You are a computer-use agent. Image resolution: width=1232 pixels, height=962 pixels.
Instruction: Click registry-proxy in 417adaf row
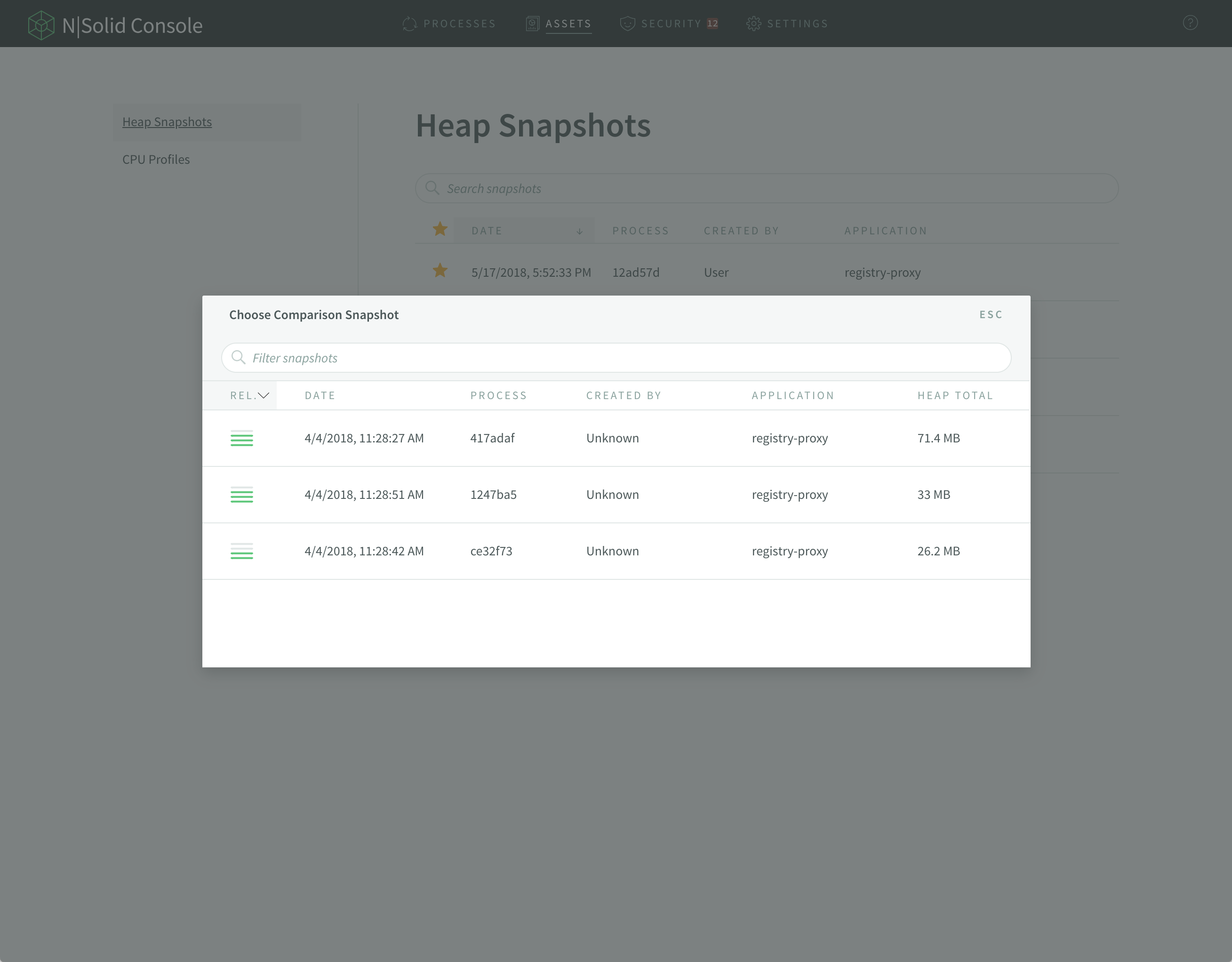790,438
